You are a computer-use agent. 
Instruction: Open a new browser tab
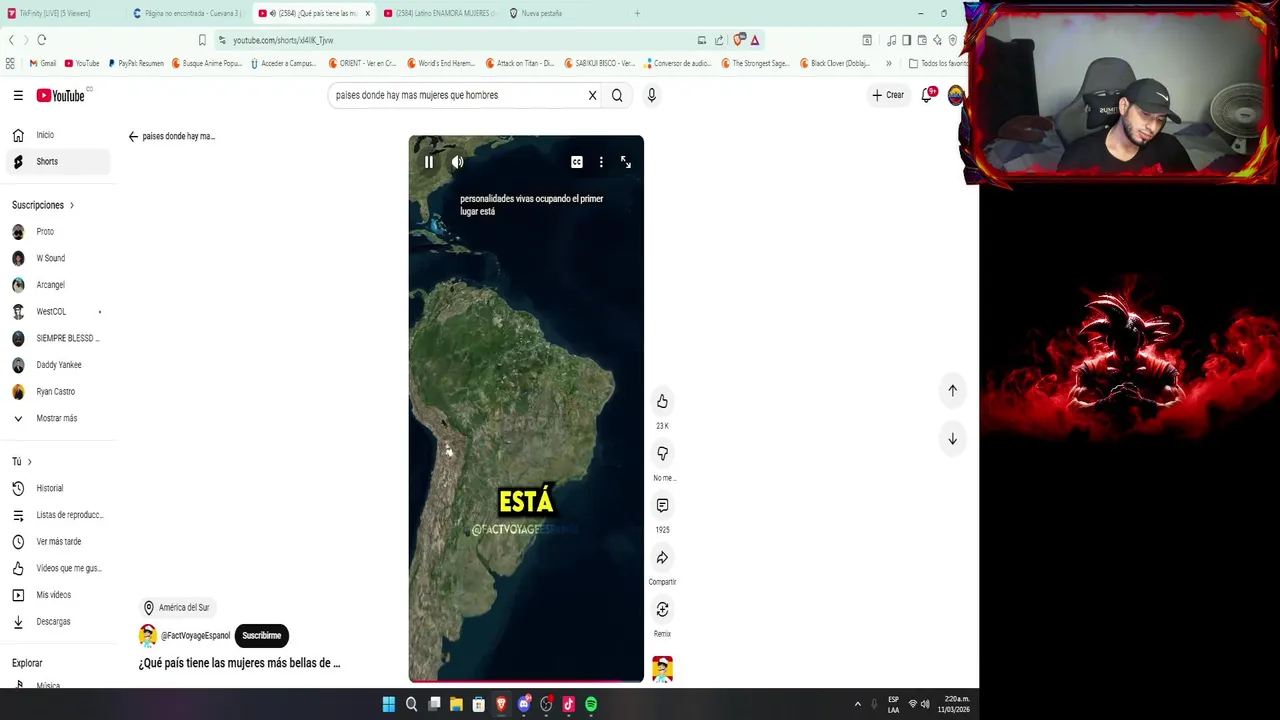tap(637, 13)
